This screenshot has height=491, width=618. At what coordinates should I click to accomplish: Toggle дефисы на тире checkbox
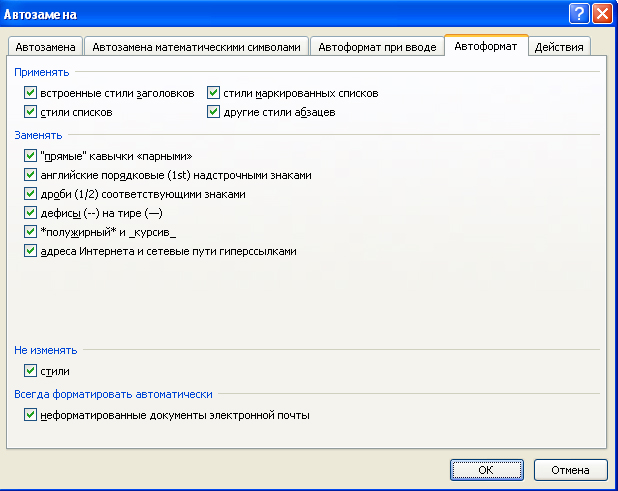pos(29,213)
